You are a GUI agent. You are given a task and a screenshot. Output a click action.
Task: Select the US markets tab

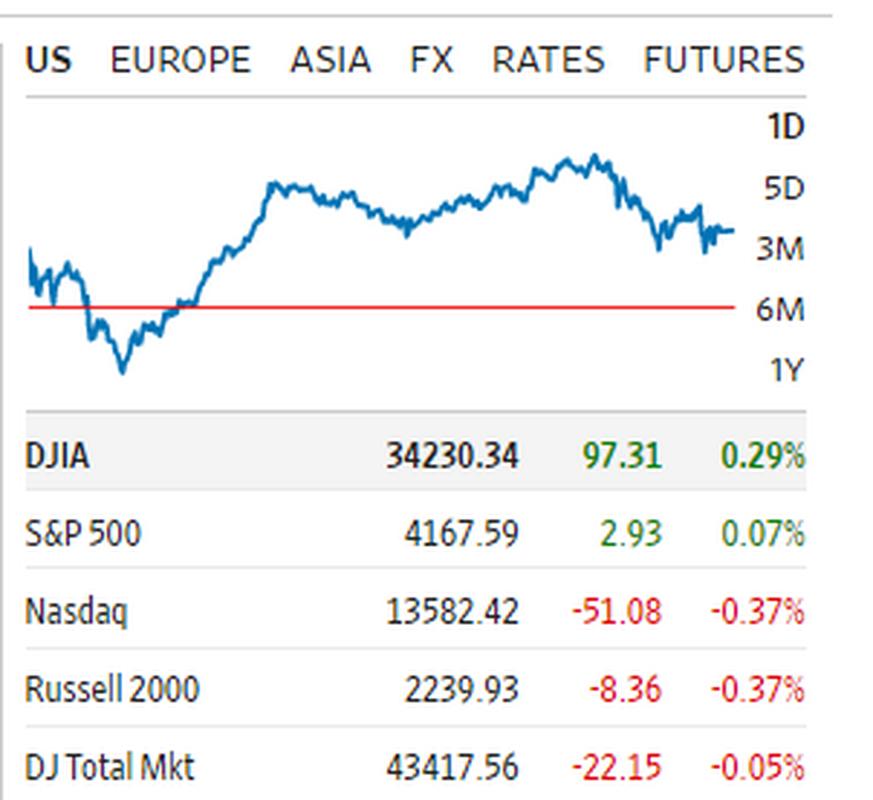pyautogui.click(x=48, y=60)
